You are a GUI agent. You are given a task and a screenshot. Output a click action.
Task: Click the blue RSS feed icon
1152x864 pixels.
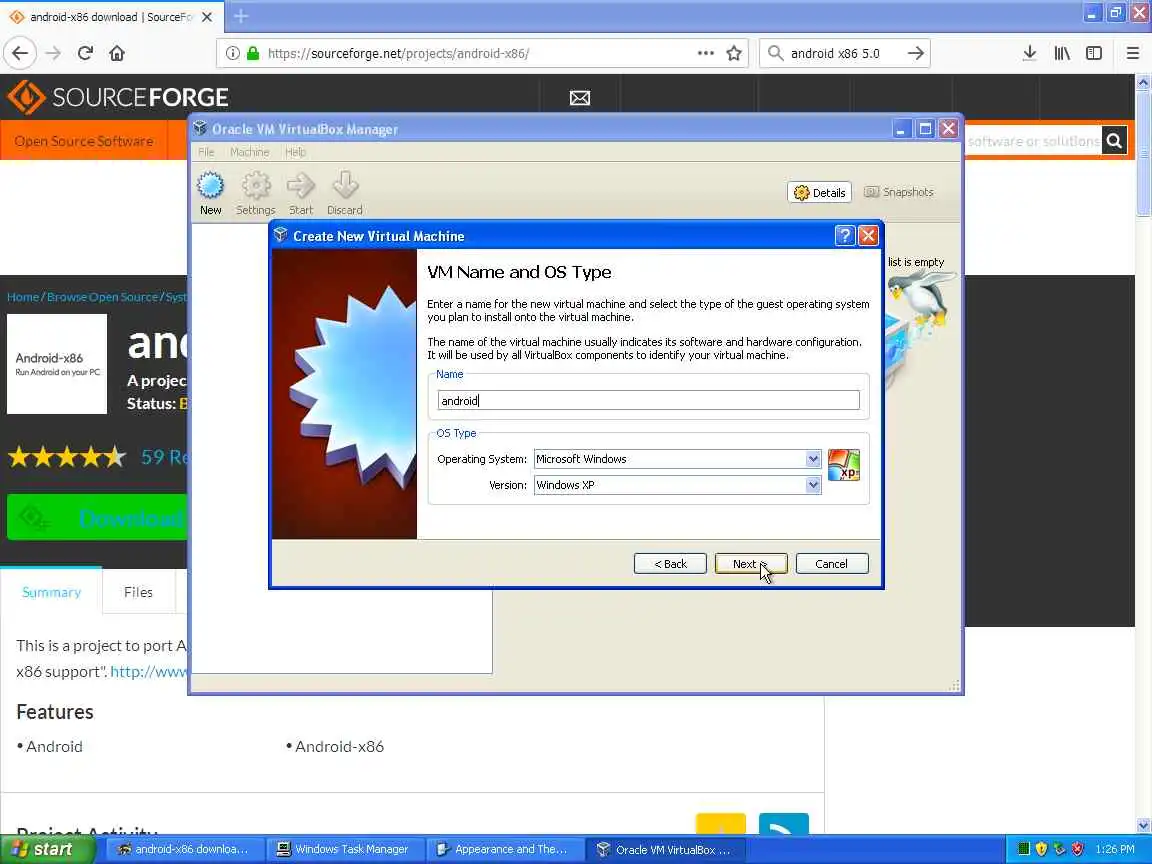(783, 824)
